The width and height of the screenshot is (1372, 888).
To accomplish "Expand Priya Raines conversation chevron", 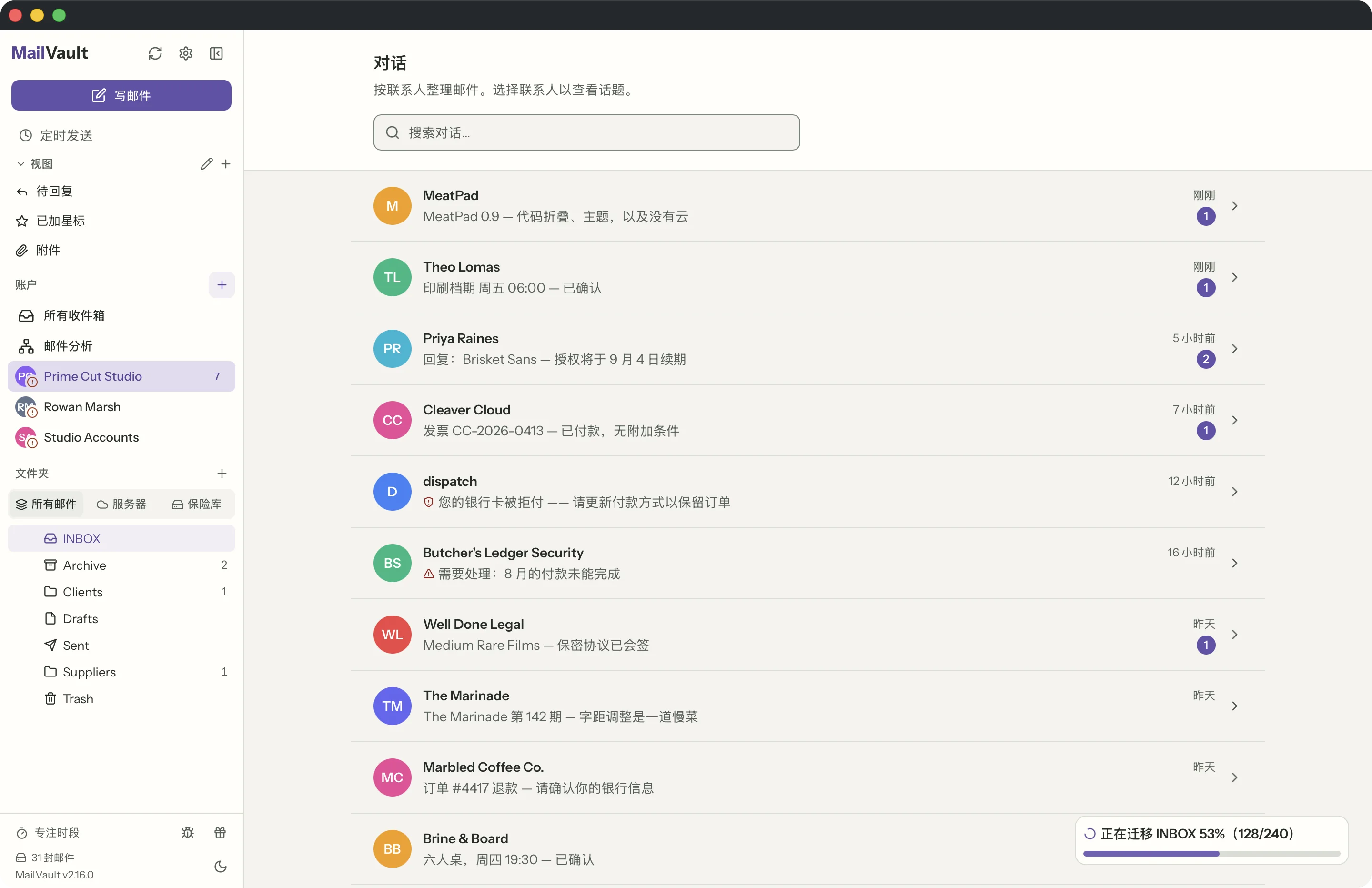I will 1234,349.
